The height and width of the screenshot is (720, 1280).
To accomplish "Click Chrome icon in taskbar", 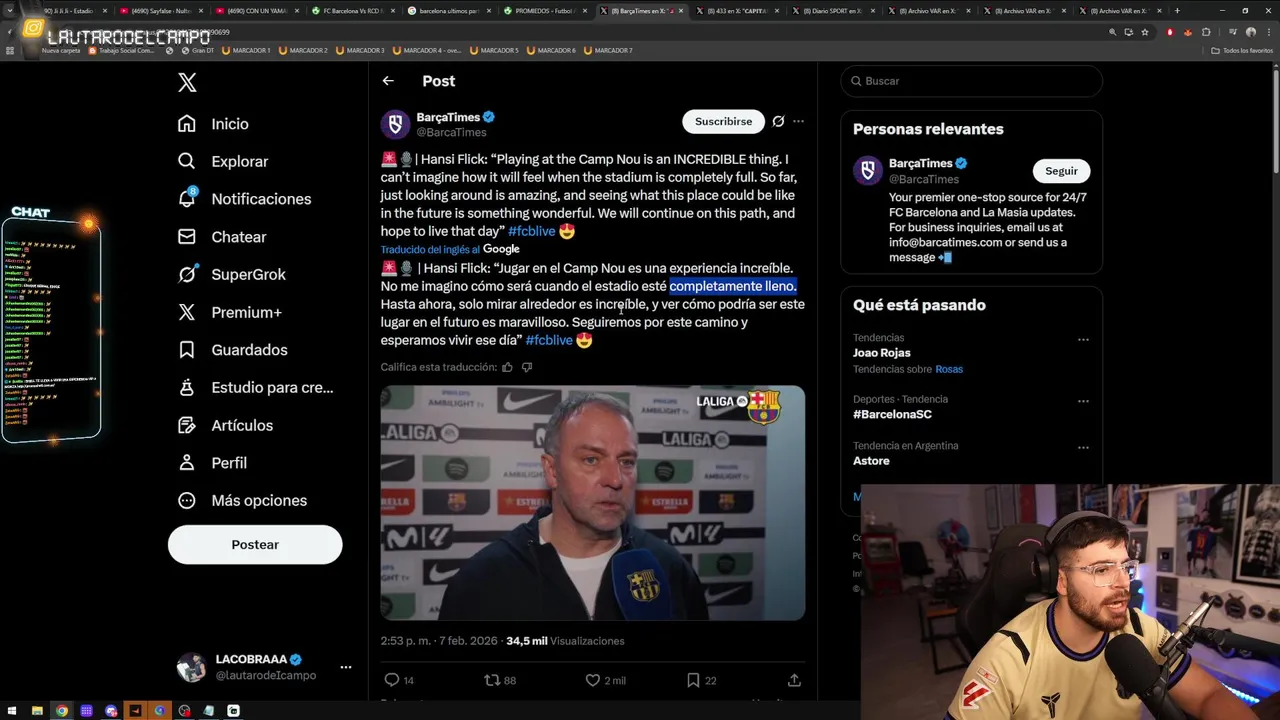I will pyautogui.click(x=62, y=711).
